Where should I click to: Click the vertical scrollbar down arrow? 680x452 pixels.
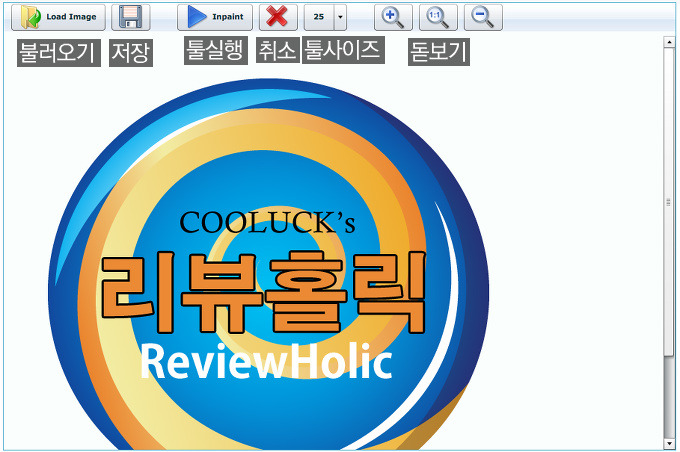(669, 444)
